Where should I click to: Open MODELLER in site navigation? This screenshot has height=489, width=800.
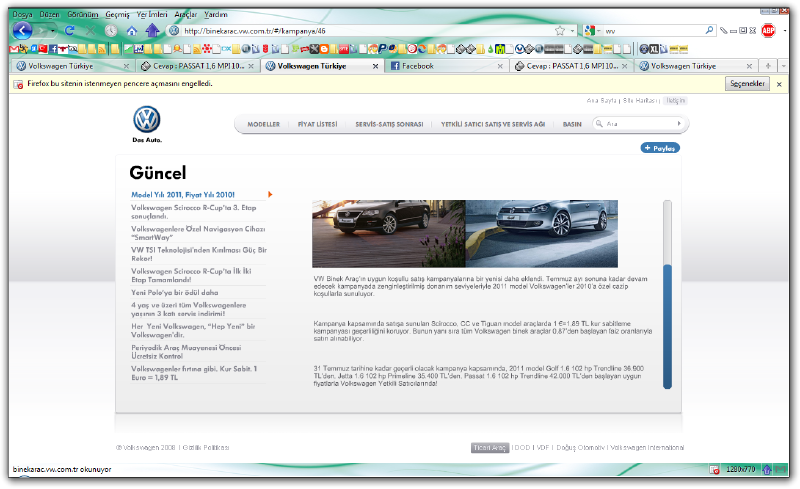[264, 124]
